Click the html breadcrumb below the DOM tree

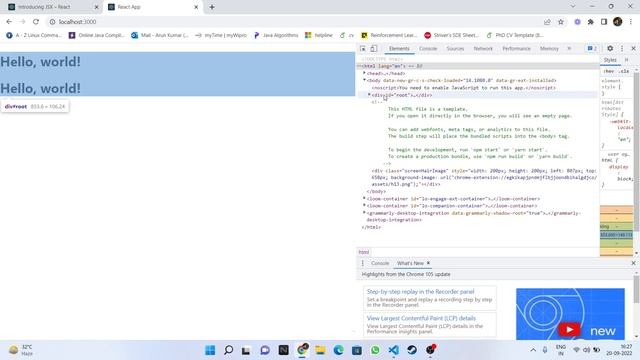click(363, 252)
